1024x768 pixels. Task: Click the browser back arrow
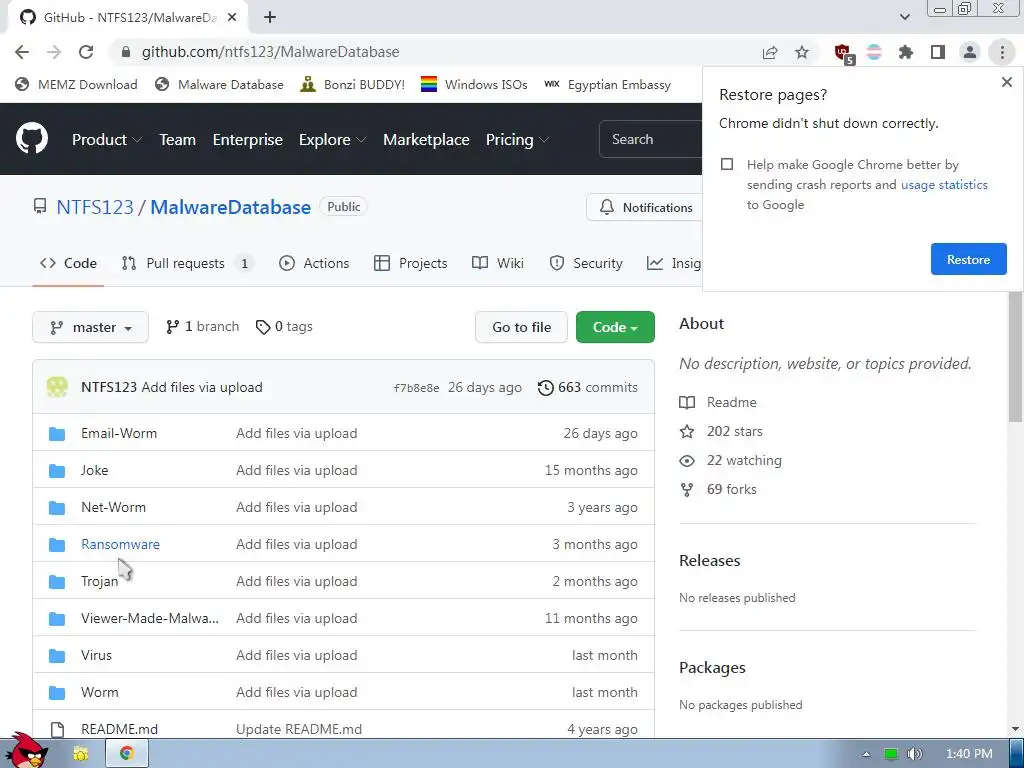(22, 52)
